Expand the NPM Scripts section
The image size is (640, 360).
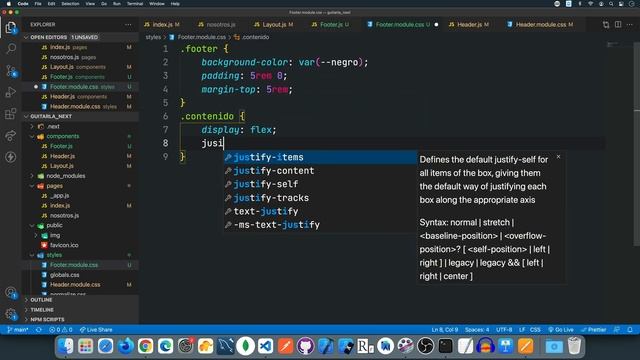click(81, 319)
